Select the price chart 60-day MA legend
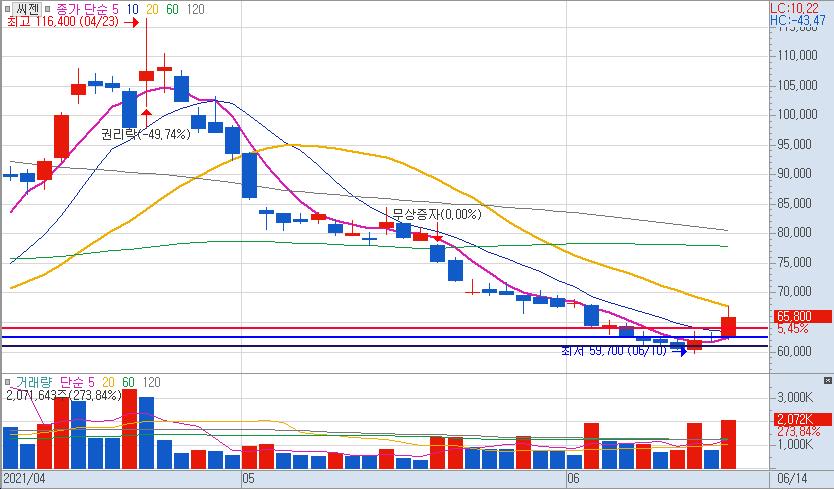Image resolution: width=834 pixels, height=489 pixels. [x=172, y=9]
